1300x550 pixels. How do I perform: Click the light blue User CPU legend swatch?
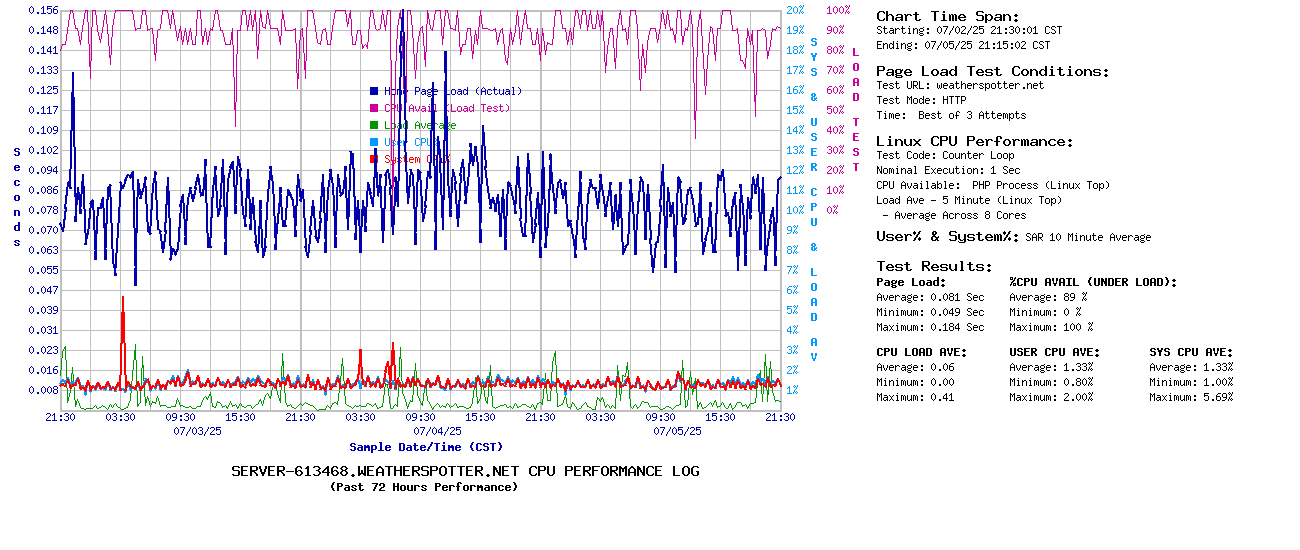pyautogui.click(x=374, y=142)
